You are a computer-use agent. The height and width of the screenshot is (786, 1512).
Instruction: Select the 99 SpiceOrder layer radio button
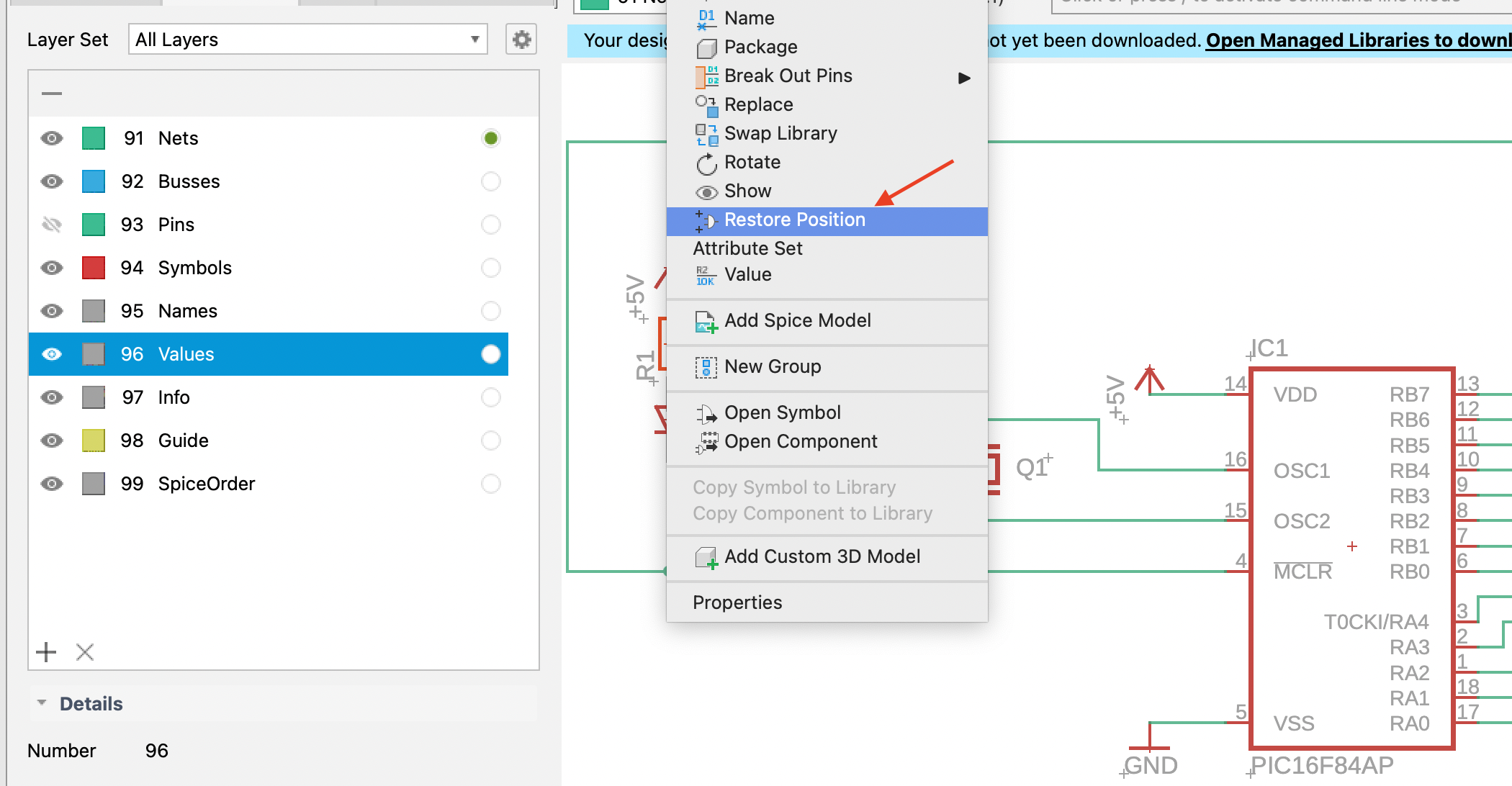pyautogui.click(x=491, y=484)
